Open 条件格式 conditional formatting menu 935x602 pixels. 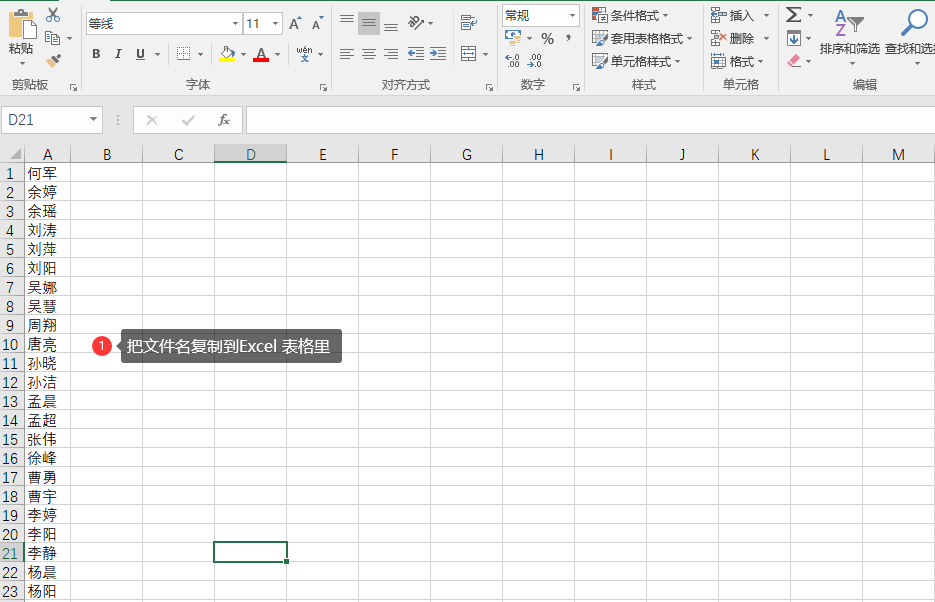point(630,15)
